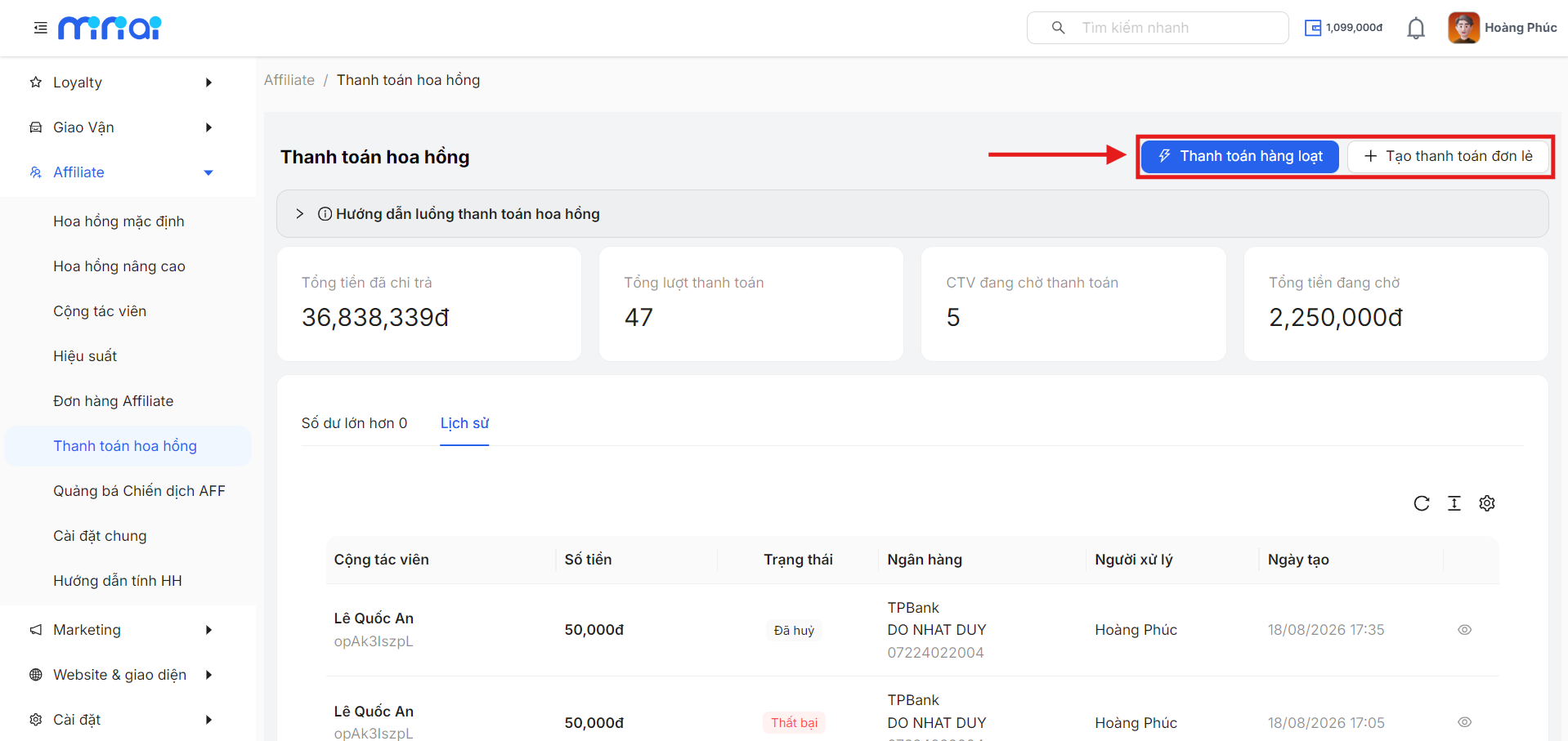Expand the Giao Vận menu
Image resolution: width=1568 pixels, height=741 pixels.
(128, 127)
